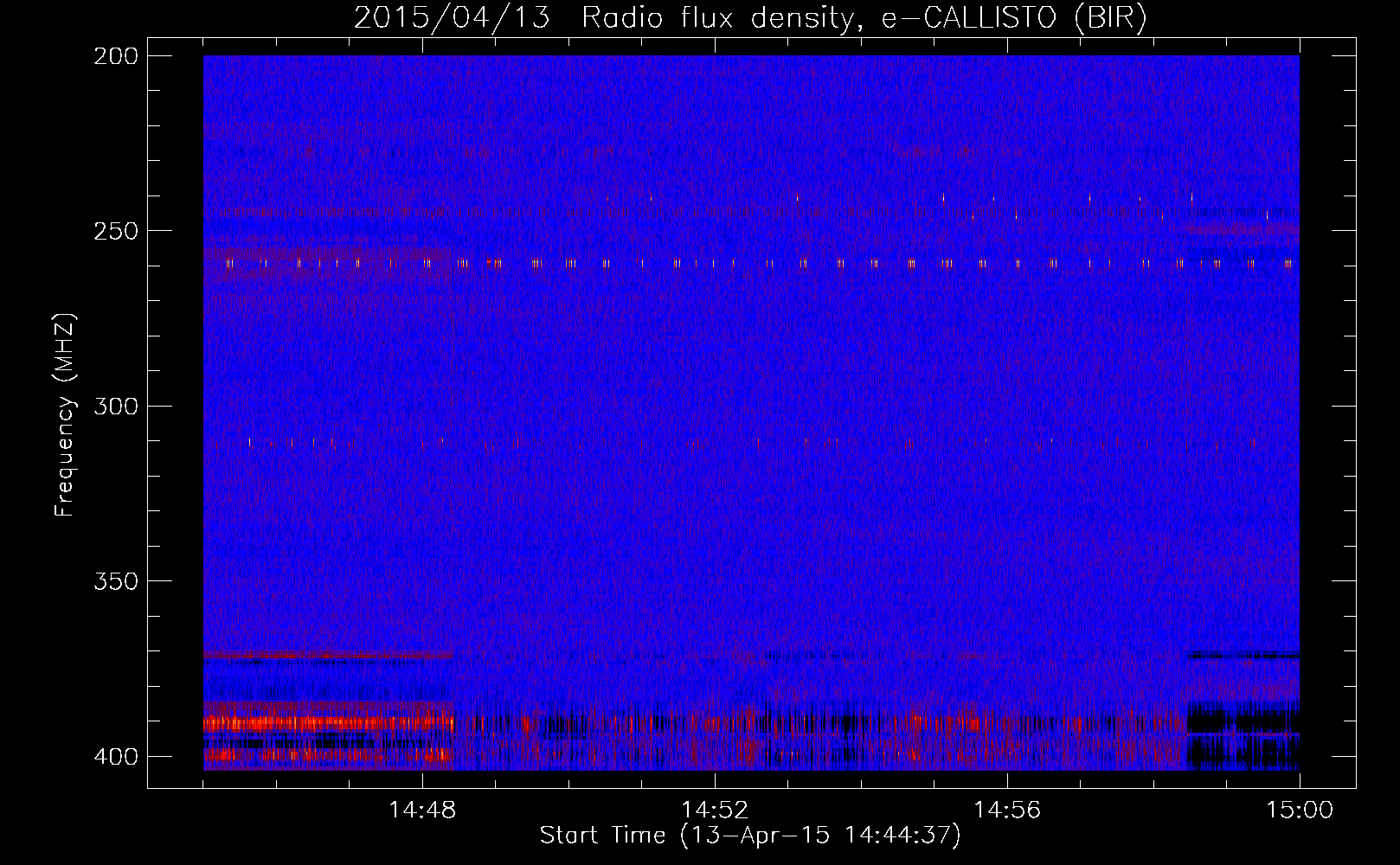Click the 14:48 time tick label
1400x865 pixels.
422,811
